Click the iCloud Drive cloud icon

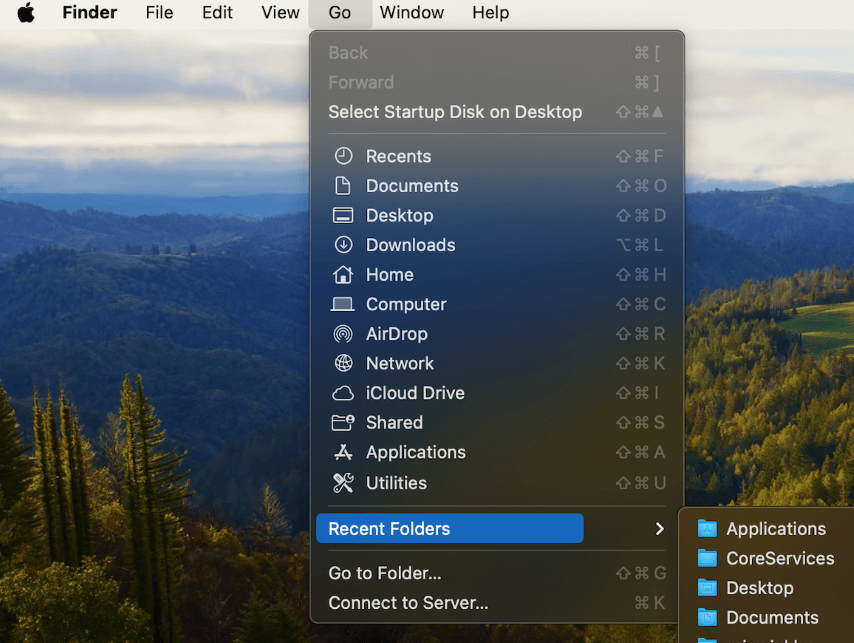[x=343, y=393]
